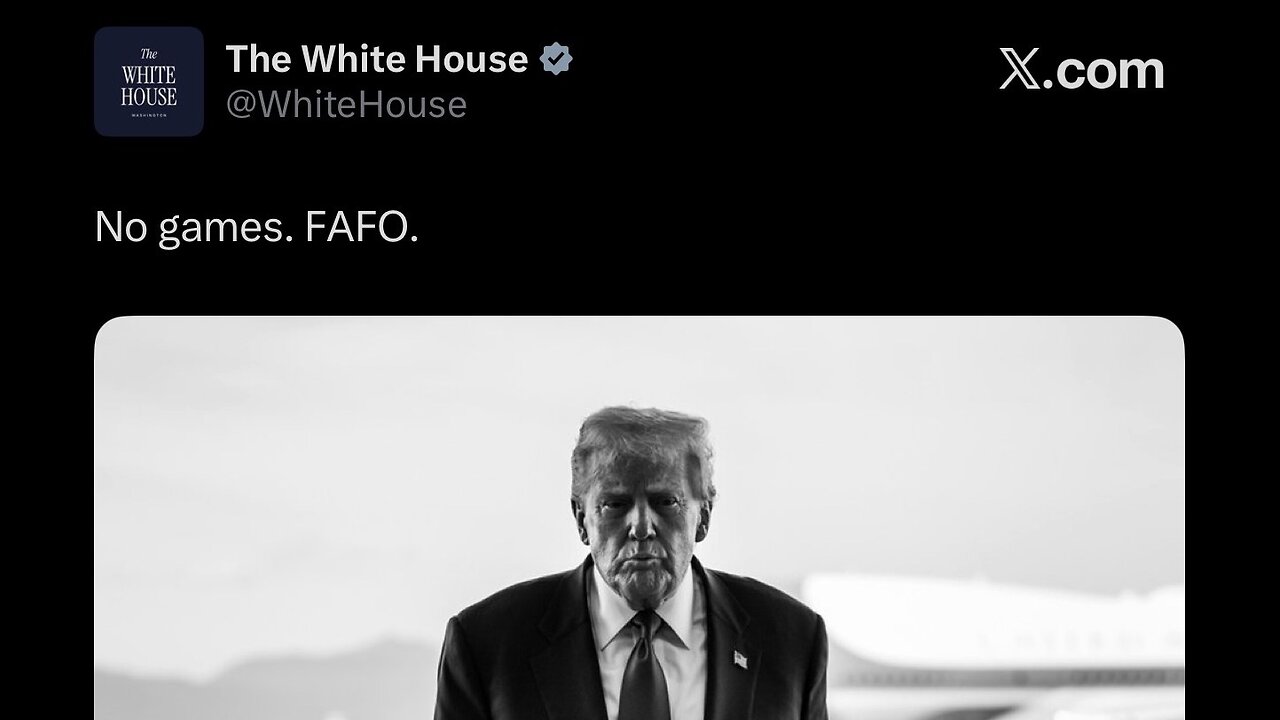1280x720 pixels.
Task: Select the "No games. FAFO." post text
Action: pyautogui.click(x=256, y=228)
